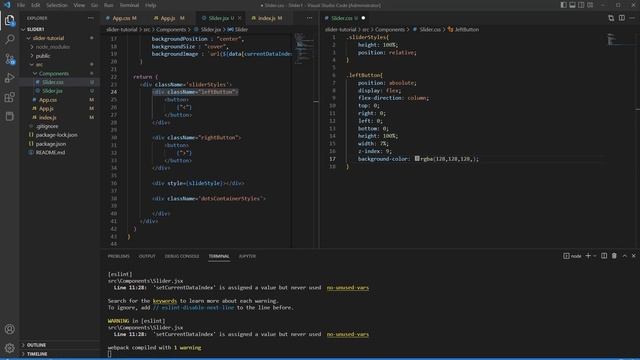
Task: Open the Source Control view
Action: pyautogui.click(x=9, y=59)
